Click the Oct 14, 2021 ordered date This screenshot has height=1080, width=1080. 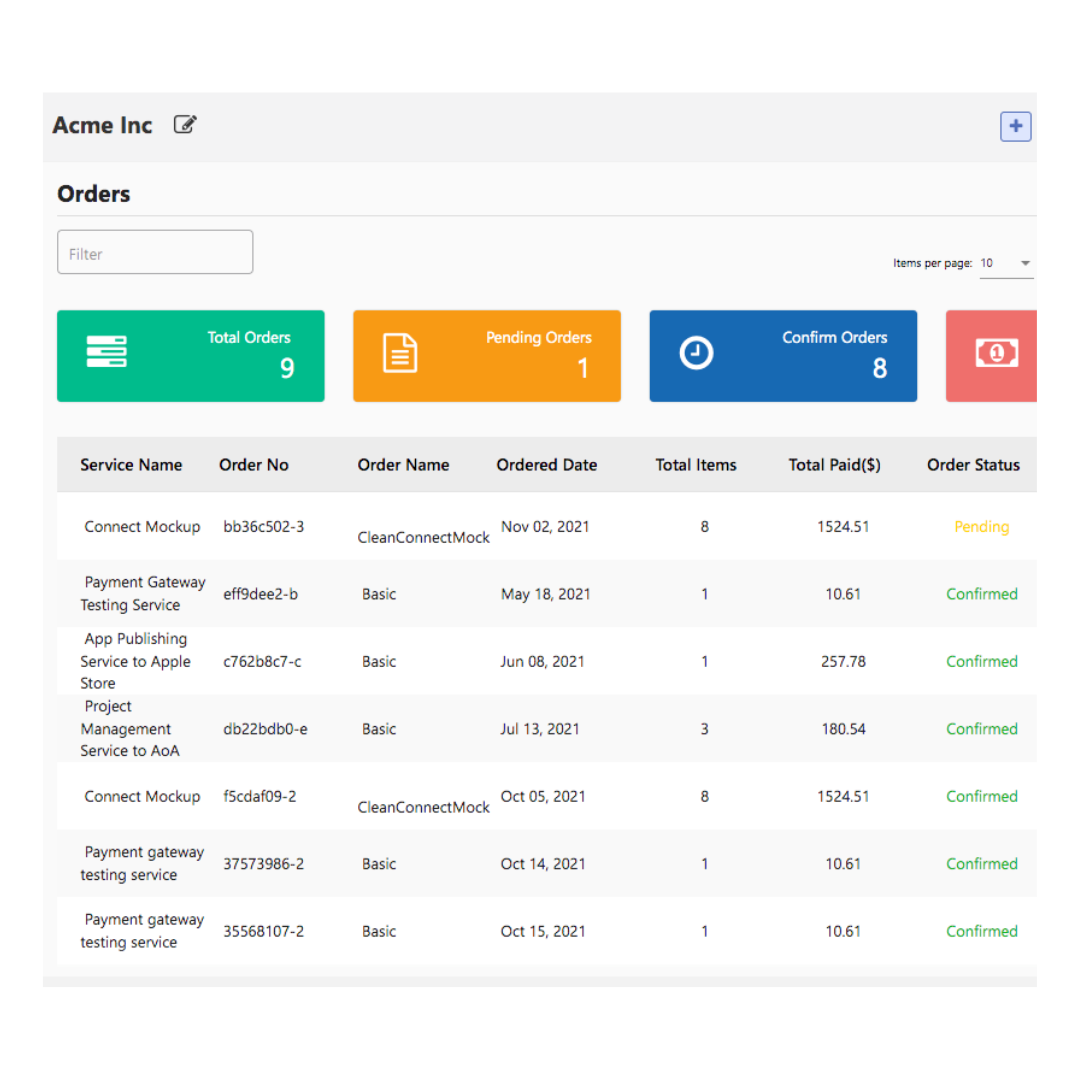coord(543,864)
